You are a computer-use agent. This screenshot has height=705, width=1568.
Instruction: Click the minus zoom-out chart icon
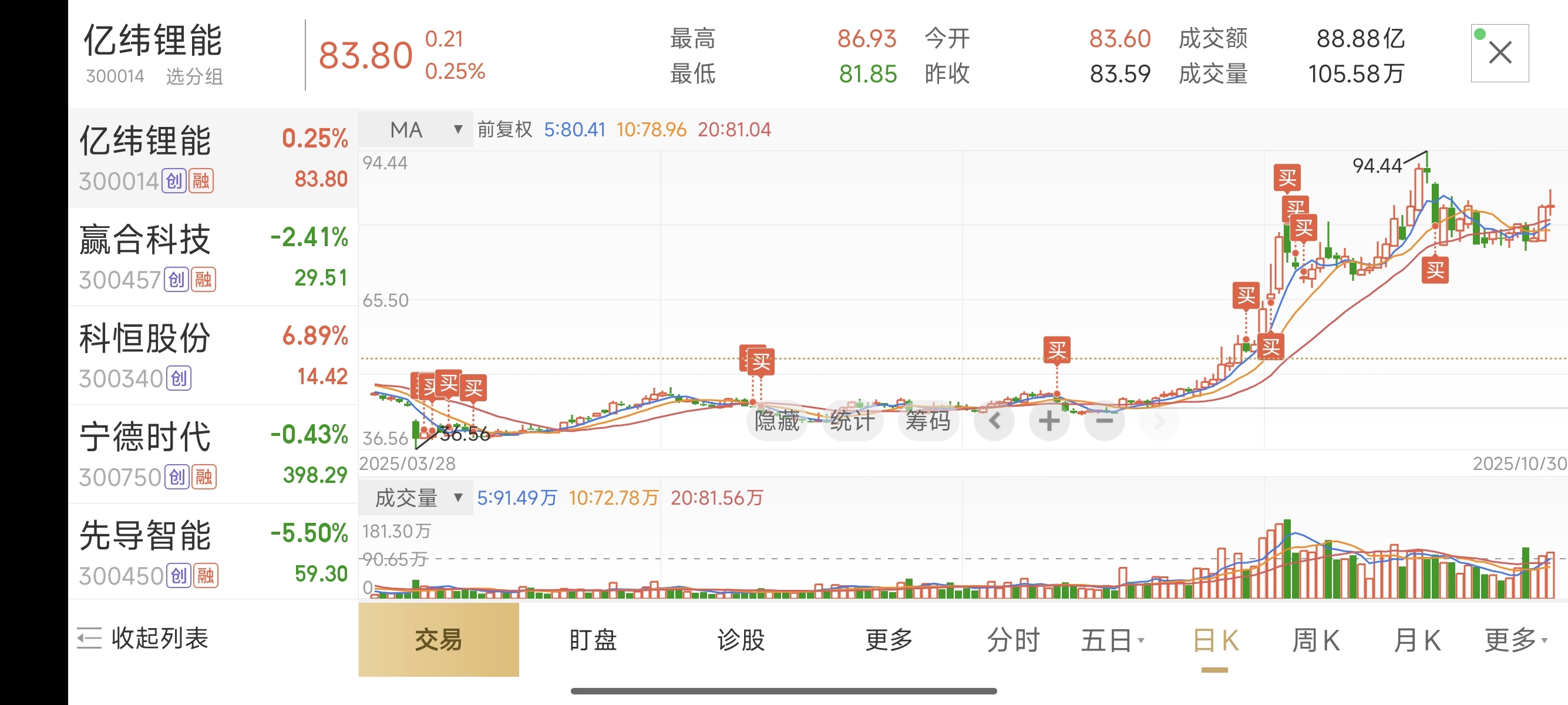tap(1104, 421)
